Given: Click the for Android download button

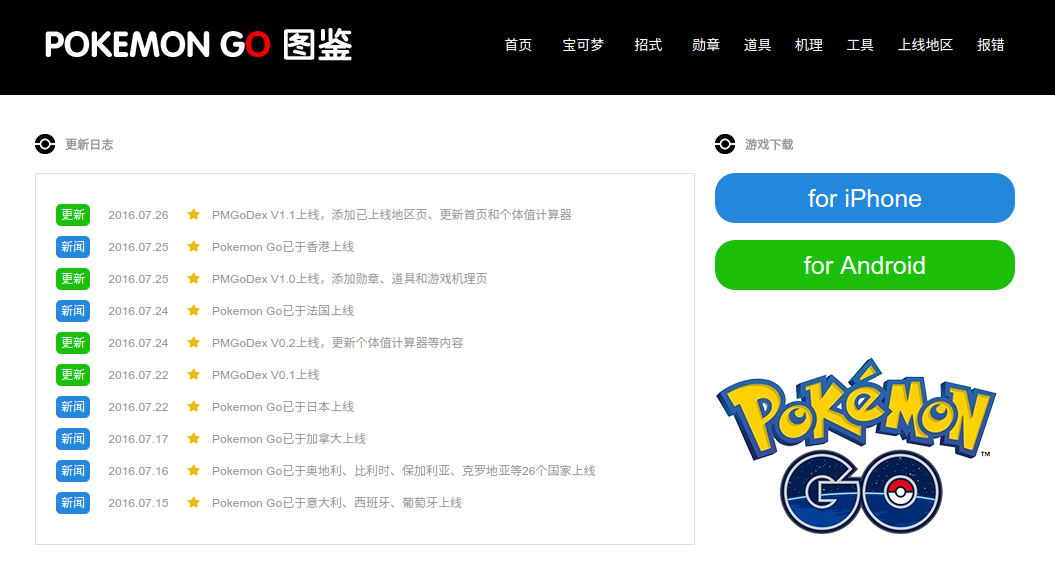Looking at the screenshot, I should click(x=865, y=265).
